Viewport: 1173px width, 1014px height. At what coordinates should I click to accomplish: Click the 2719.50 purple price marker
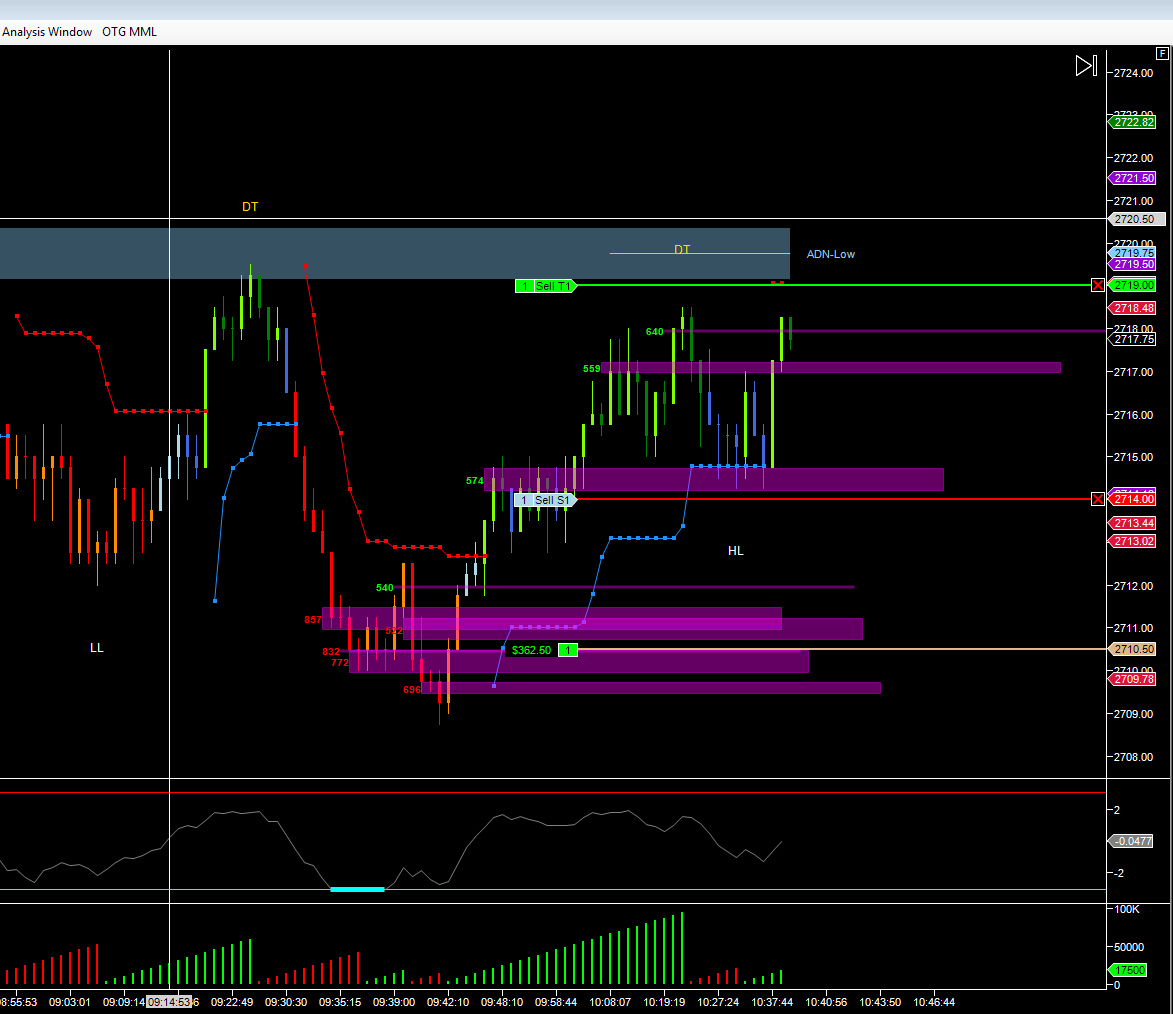pos(1132,264)
